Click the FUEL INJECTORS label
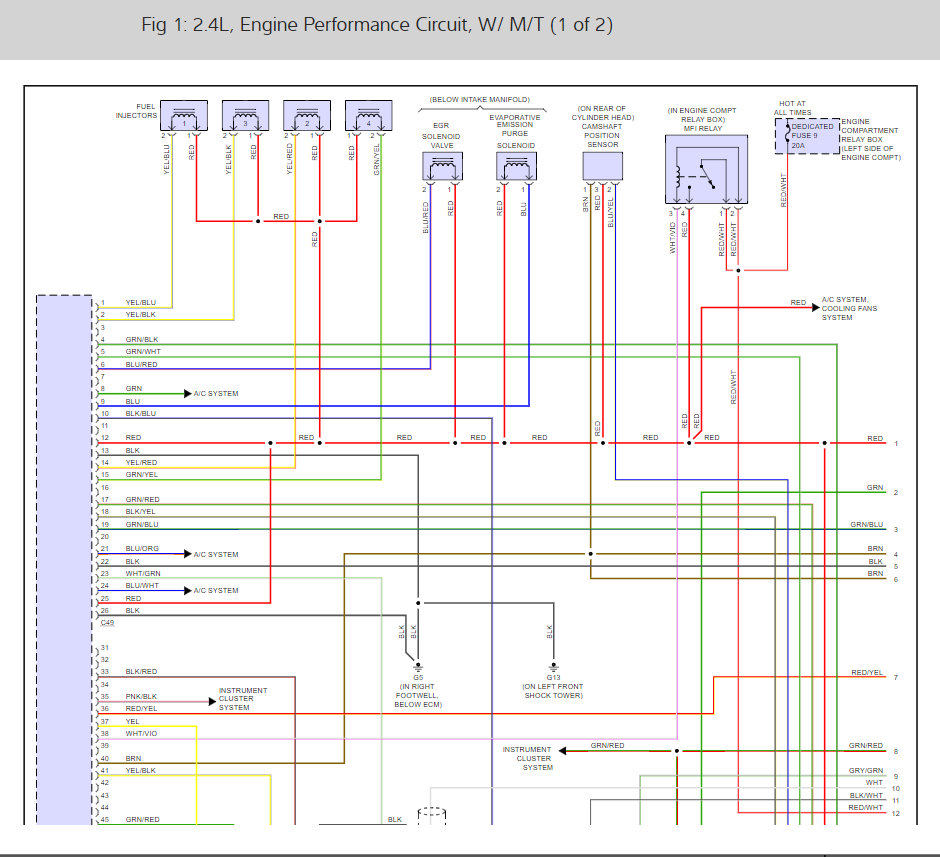 coord(137,111)
